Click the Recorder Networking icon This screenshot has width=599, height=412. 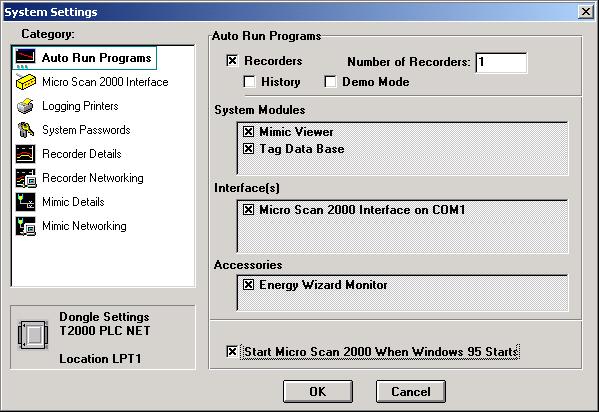[x=26, y=178]
